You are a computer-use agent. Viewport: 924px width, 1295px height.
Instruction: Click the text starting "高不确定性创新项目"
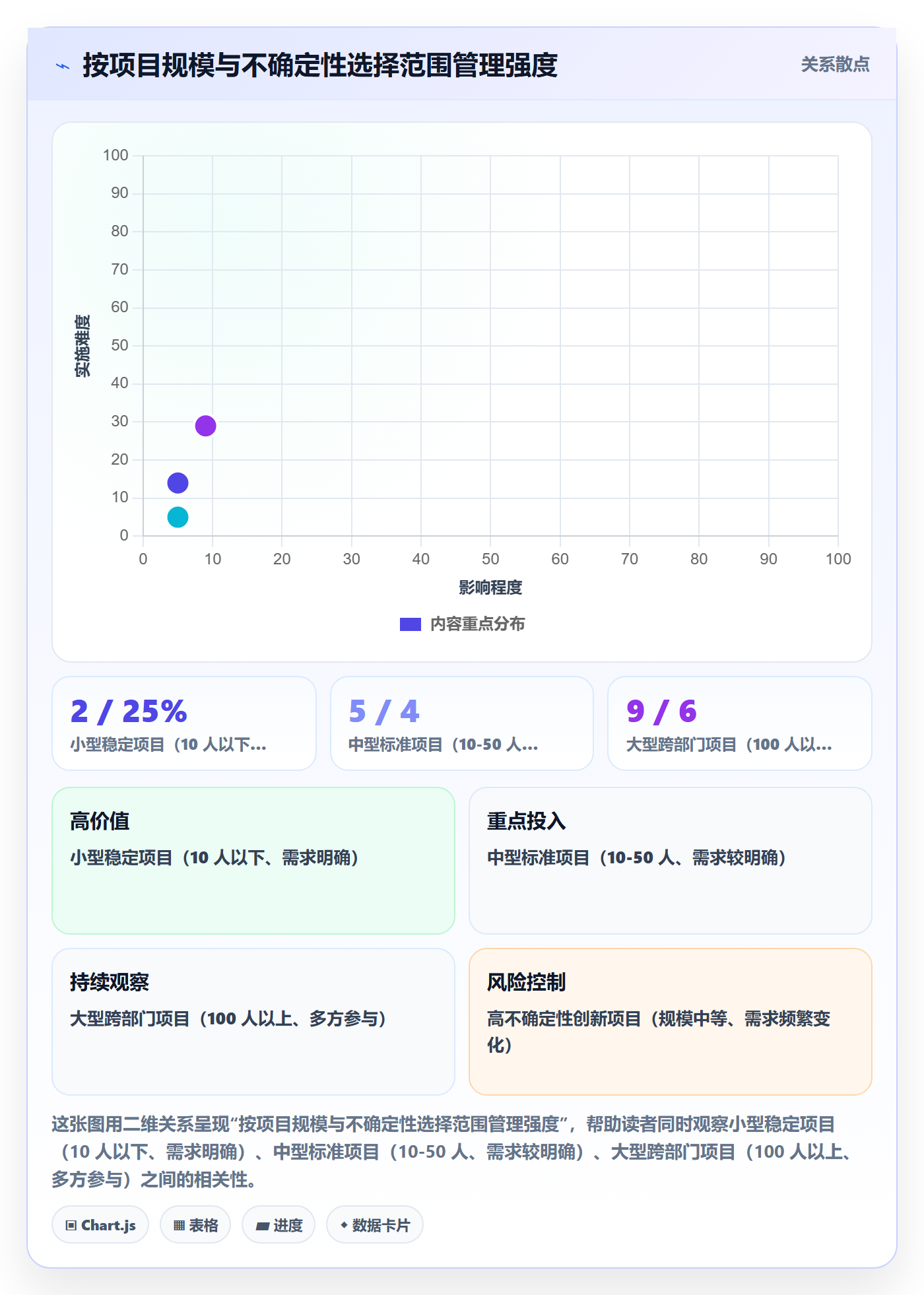click(x=659, y=1032)
